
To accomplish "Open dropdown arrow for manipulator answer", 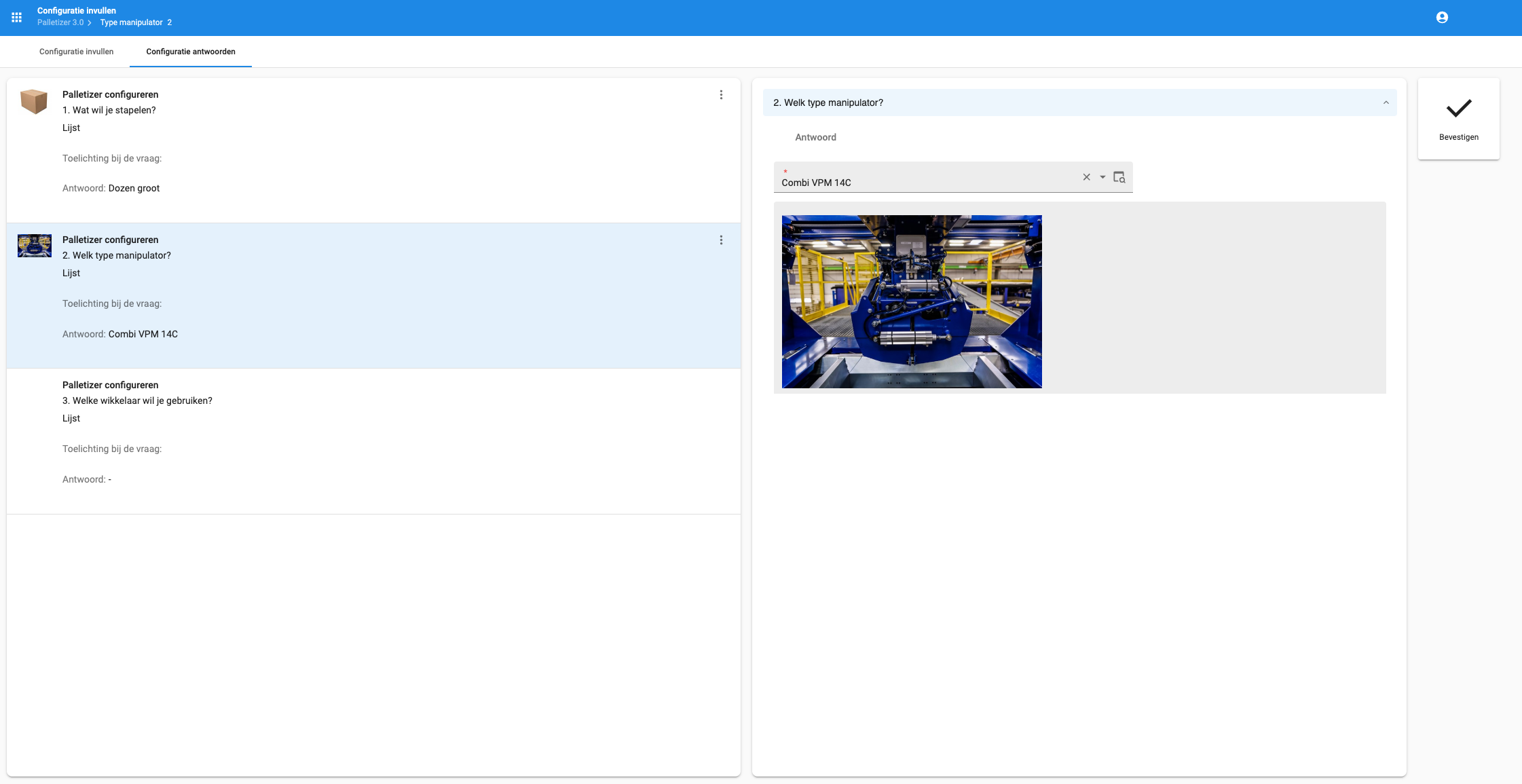I will (x=1102, y=177).
